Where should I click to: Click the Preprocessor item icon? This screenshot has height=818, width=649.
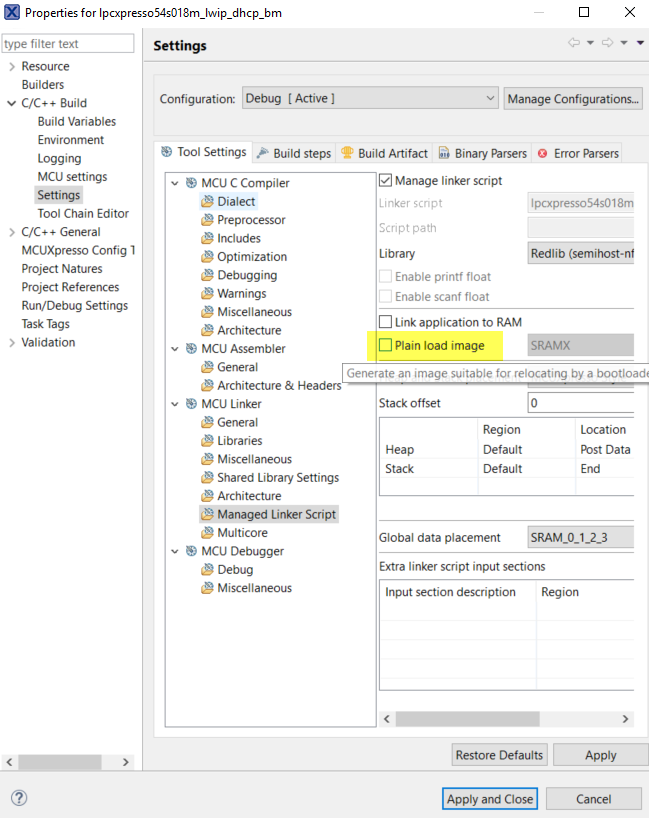[x=207, y=220]
